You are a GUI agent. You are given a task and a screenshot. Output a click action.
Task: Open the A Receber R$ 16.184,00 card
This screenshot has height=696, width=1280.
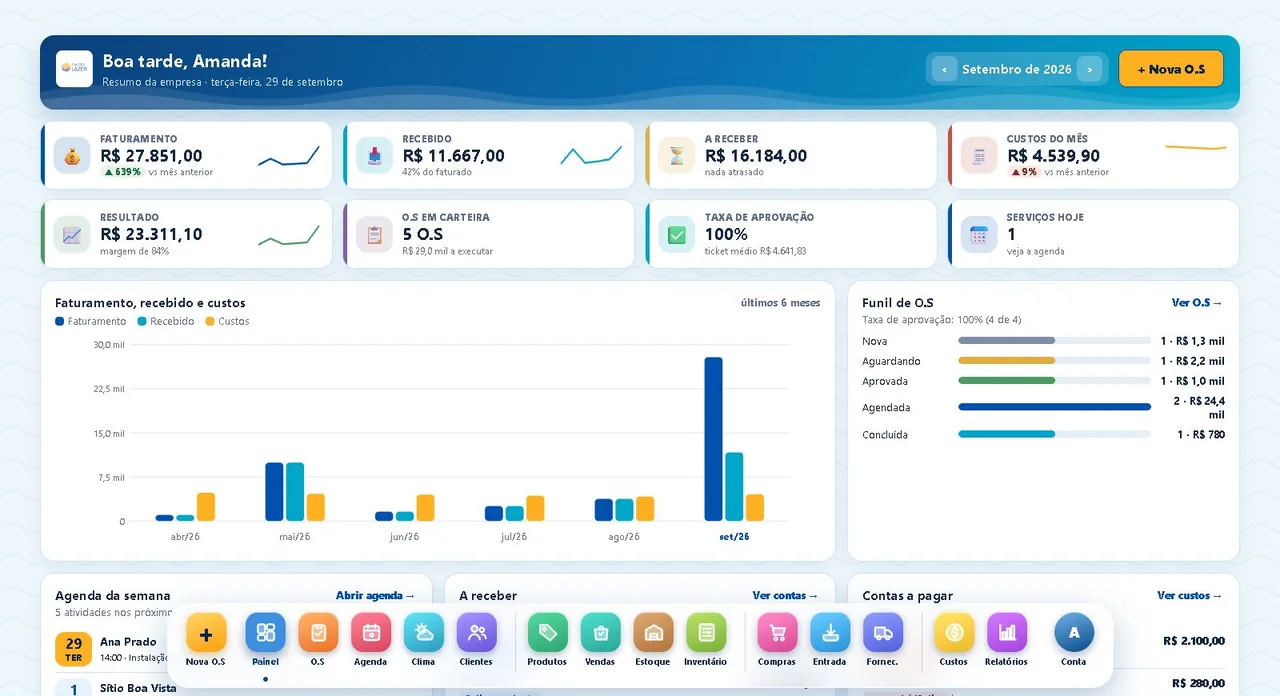[791, 155]
